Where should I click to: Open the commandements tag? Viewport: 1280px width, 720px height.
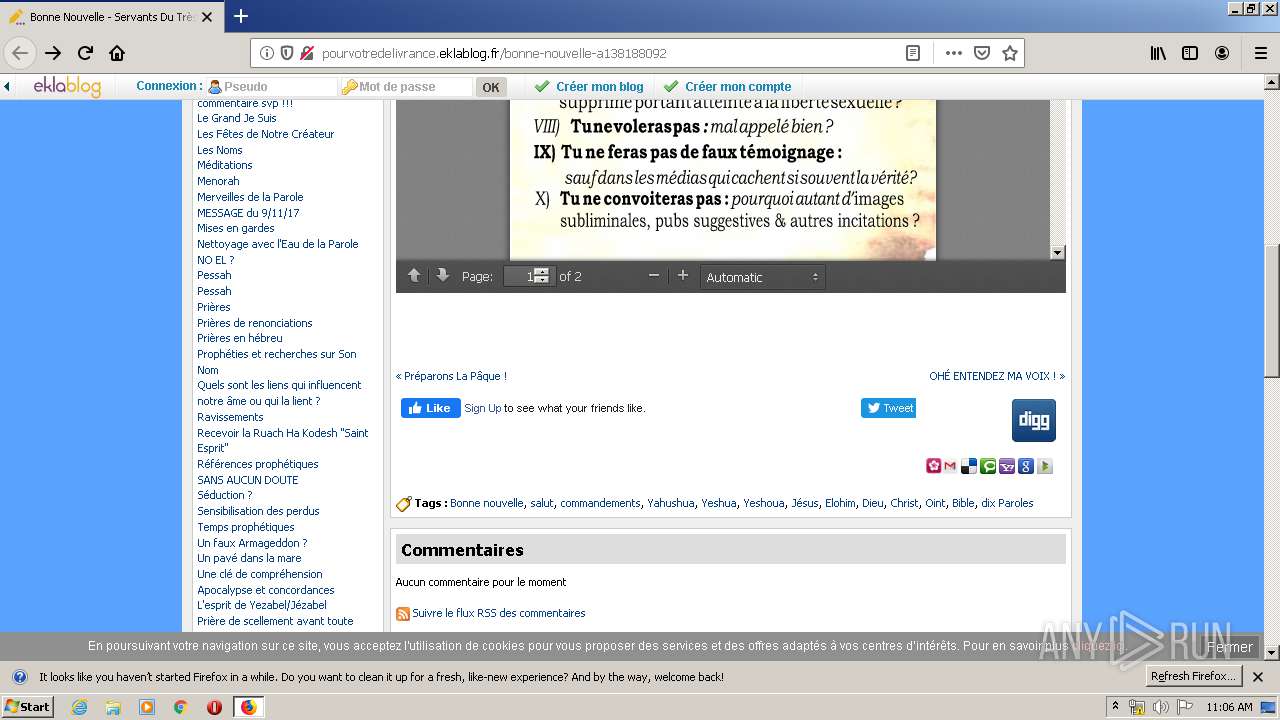pyautogui.click(x=600, y=503)
